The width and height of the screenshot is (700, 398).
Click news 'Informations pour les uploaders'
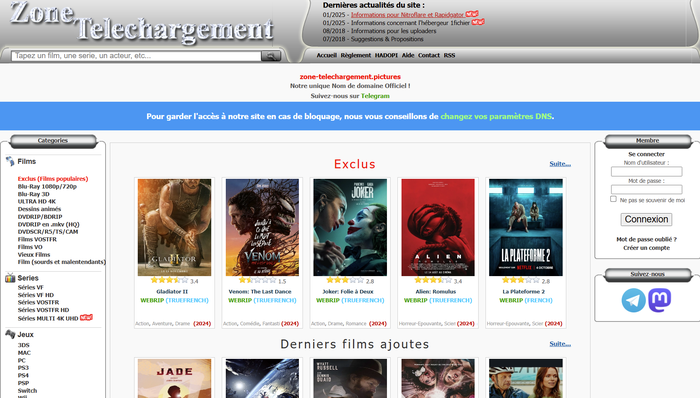pyautogui.click(x=393, y=31)
